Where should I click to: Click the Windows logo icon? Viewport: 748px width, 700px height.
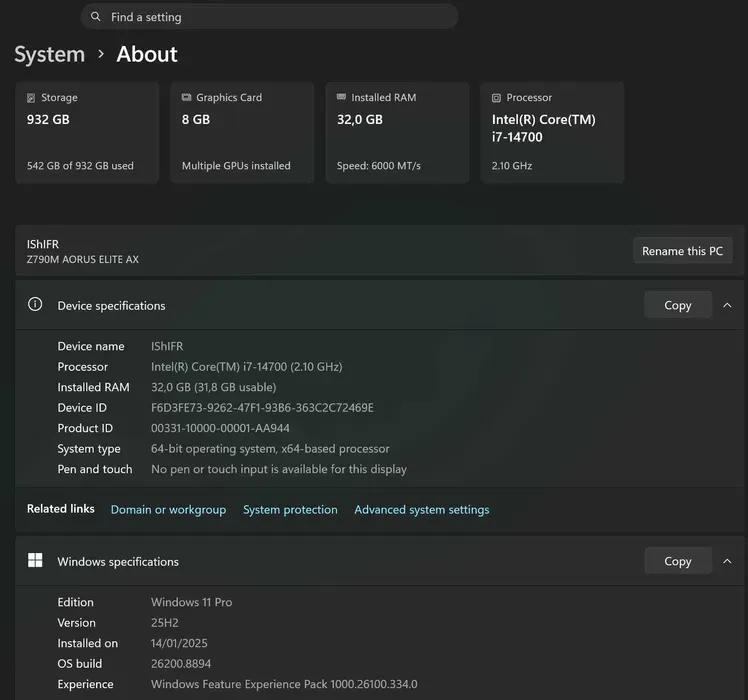pyautogui.click(x=35, y=560)
